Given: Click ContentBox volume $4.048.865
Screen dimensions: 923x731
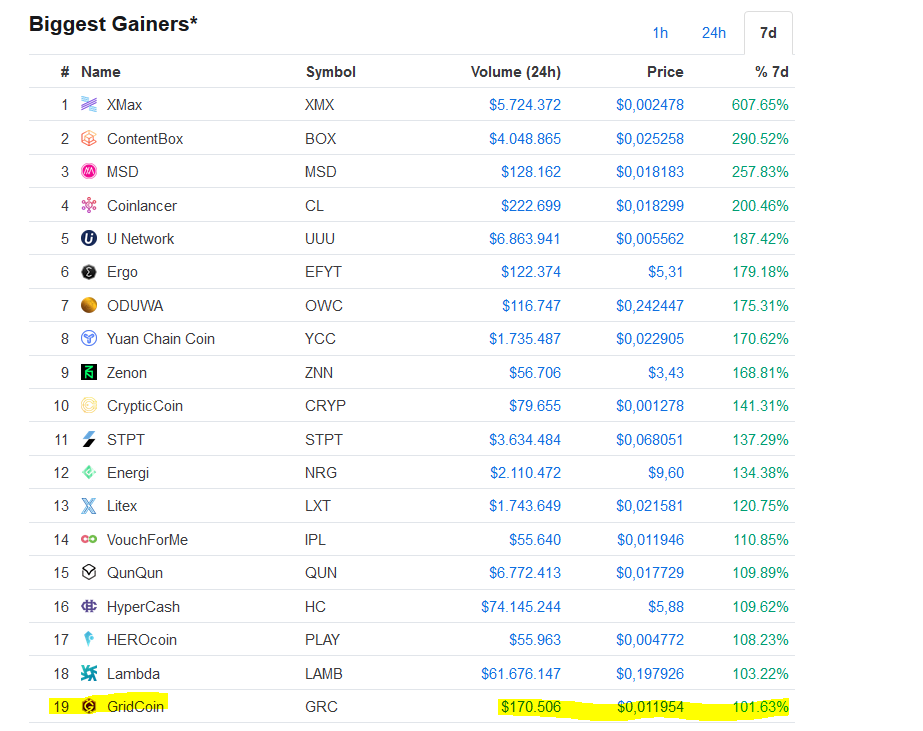Looking at the screenshot, I should 524,139.
